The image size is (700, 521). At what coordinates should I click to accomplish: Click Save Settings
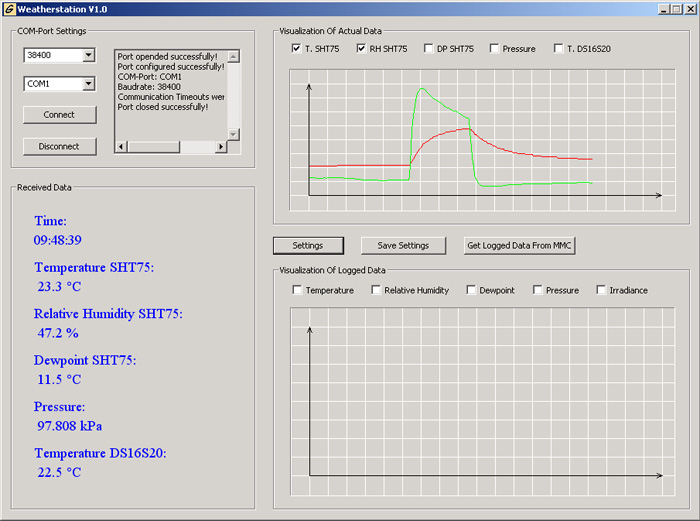(x=403, y=246)
